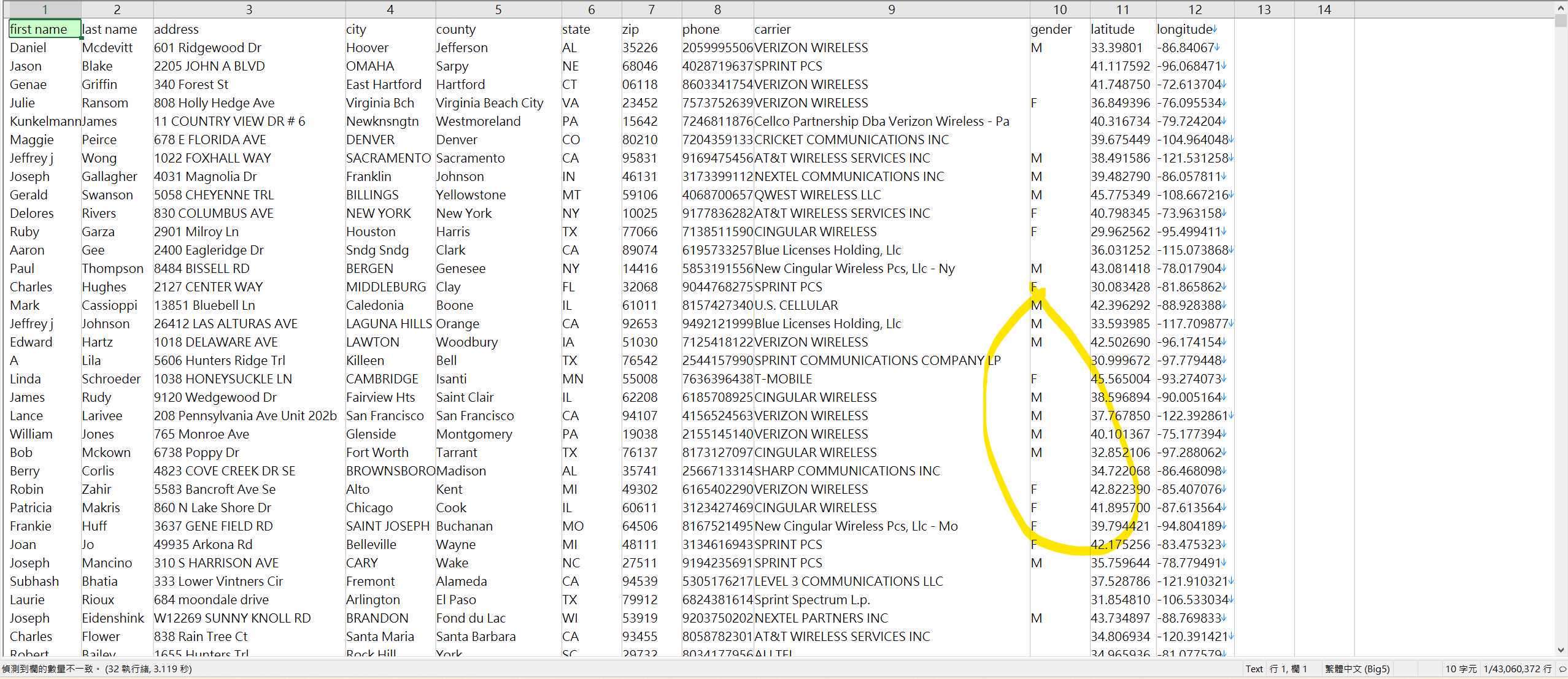Select column header 9
Screen dimensions: 1568x679
click(892, 9)
